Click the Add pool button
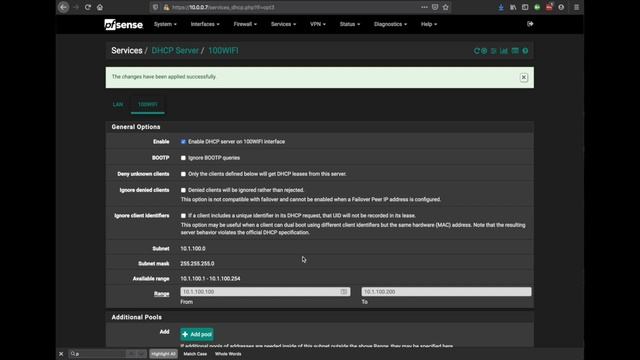Viewport: 640px width, 360px height. 197,334
